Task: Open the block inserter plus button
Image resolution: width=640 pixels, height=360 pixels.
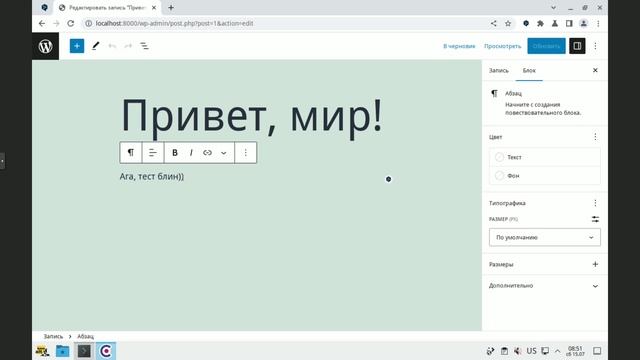Action: [77, 46]
